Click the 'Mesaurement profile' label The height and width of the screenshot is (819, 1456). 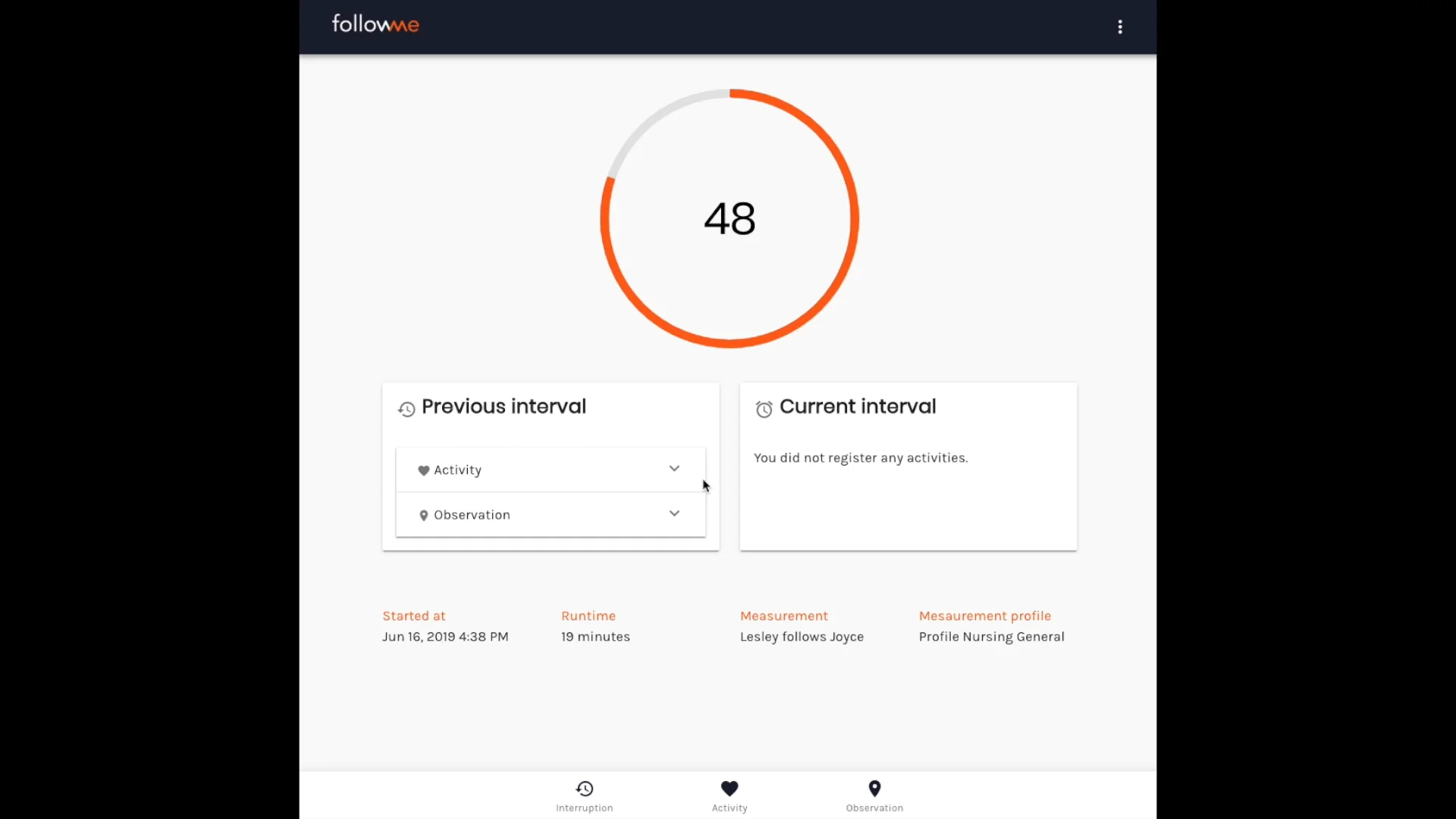985,616
